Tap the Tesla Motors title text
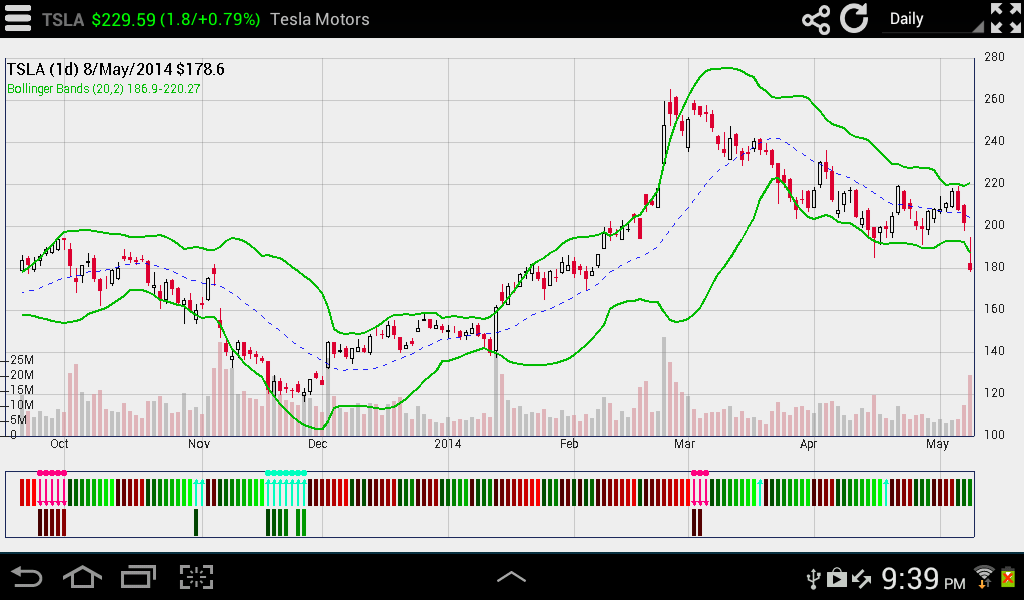1024x600 pixels. coord(318,18)
